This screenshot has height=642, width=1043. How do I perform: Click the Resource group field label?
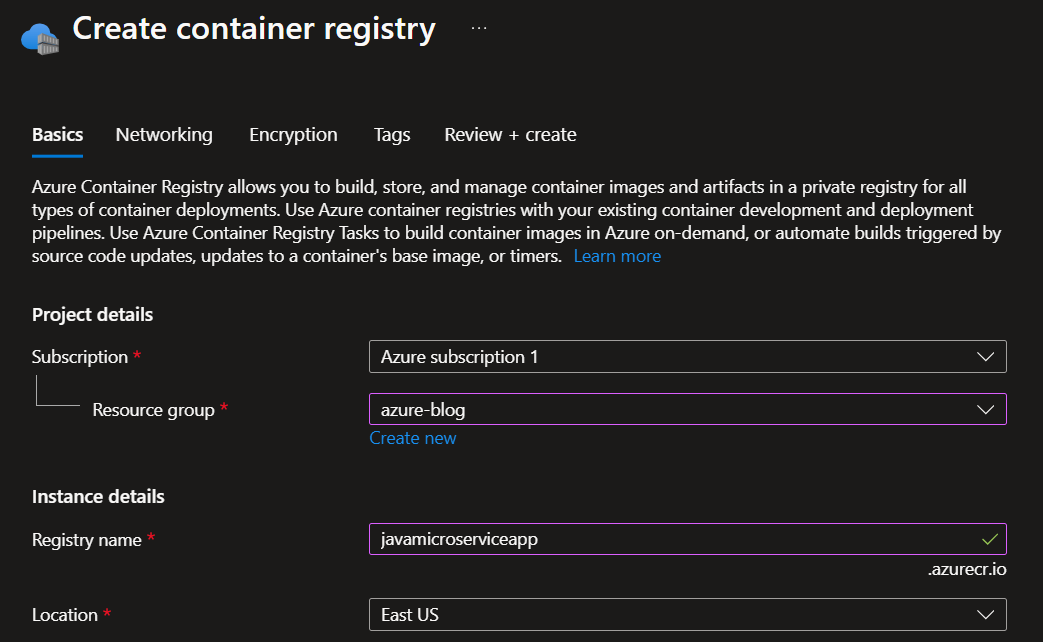(154, 410)
